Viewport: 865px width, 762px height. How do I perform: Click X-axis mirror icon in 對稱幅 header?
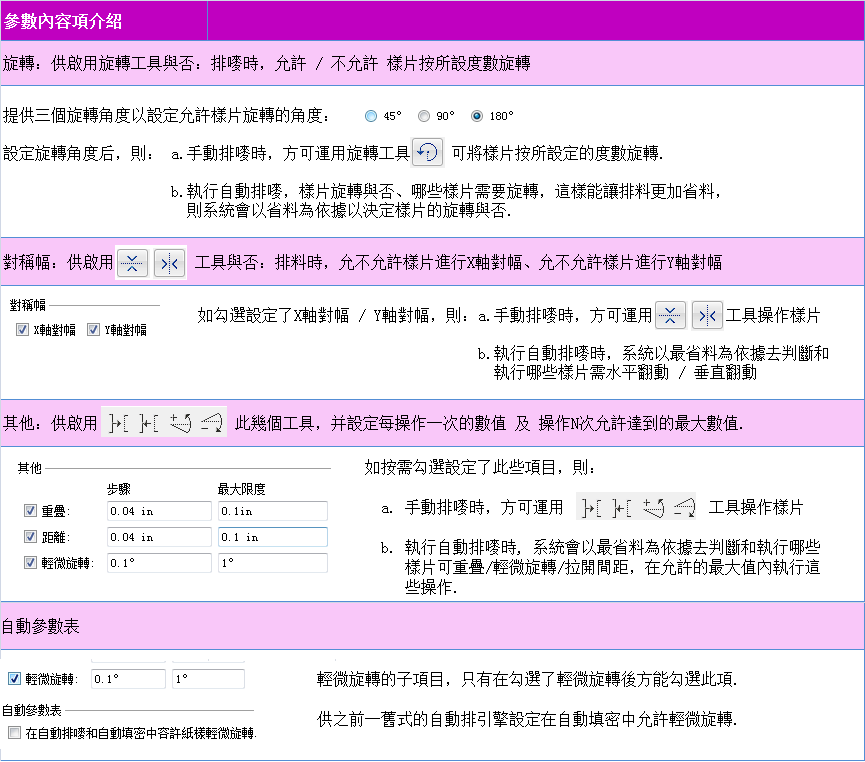point(133,263)
